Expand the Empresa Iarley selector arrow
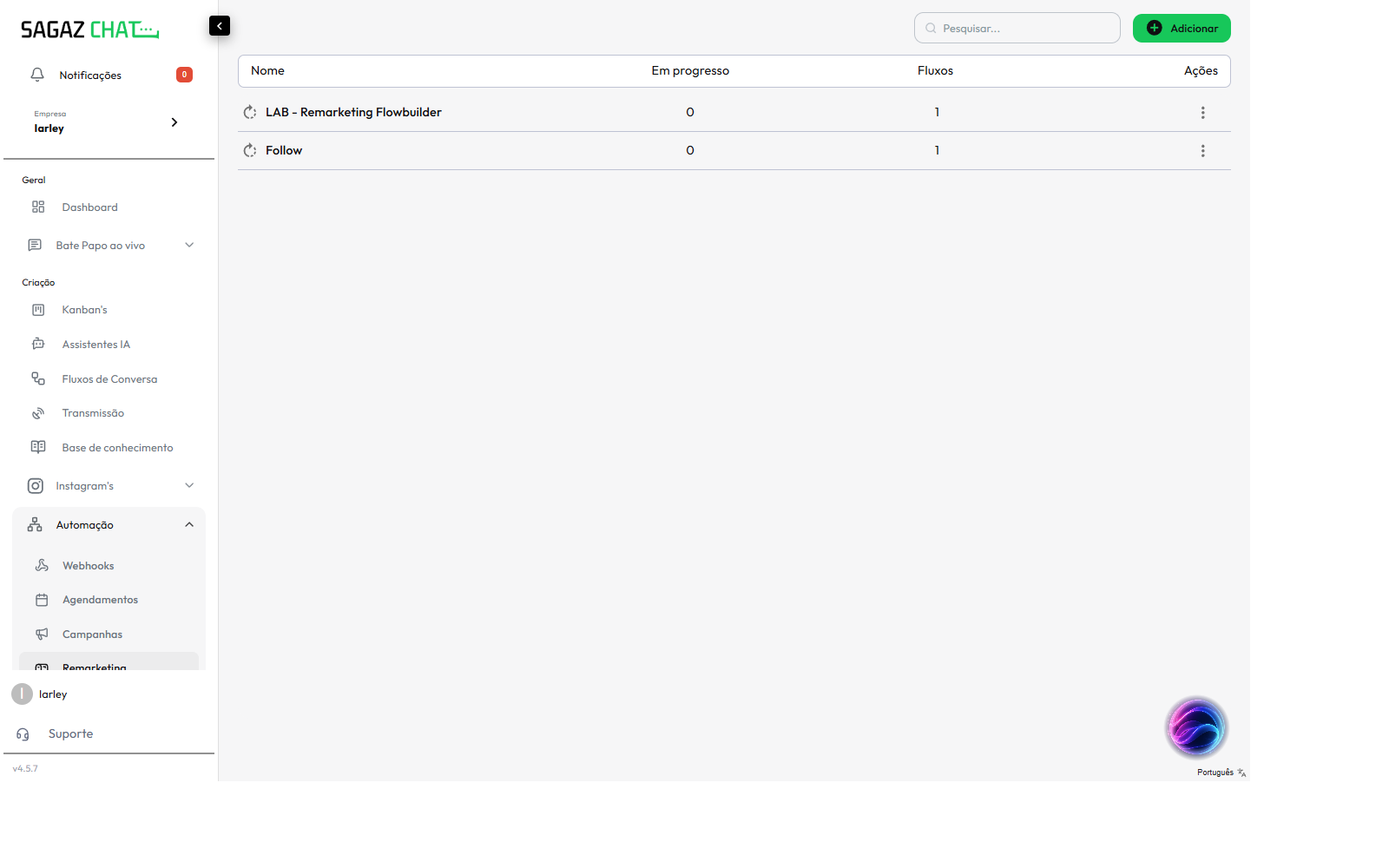This screenshot has height=868, width=1389. click(174, 122)
